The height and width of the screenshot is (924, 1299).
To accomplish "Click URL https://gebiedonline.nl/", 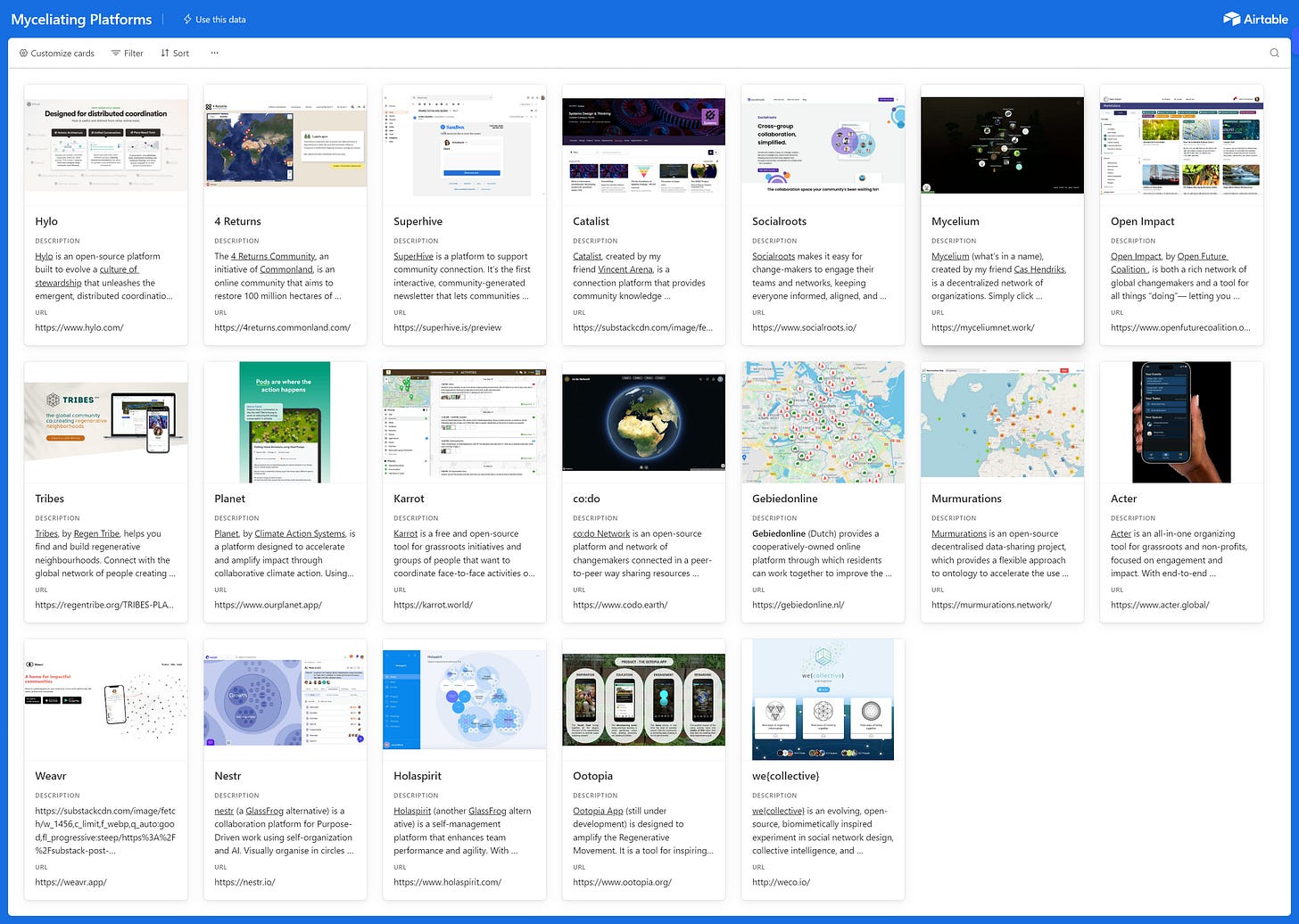I will point(798,605).
